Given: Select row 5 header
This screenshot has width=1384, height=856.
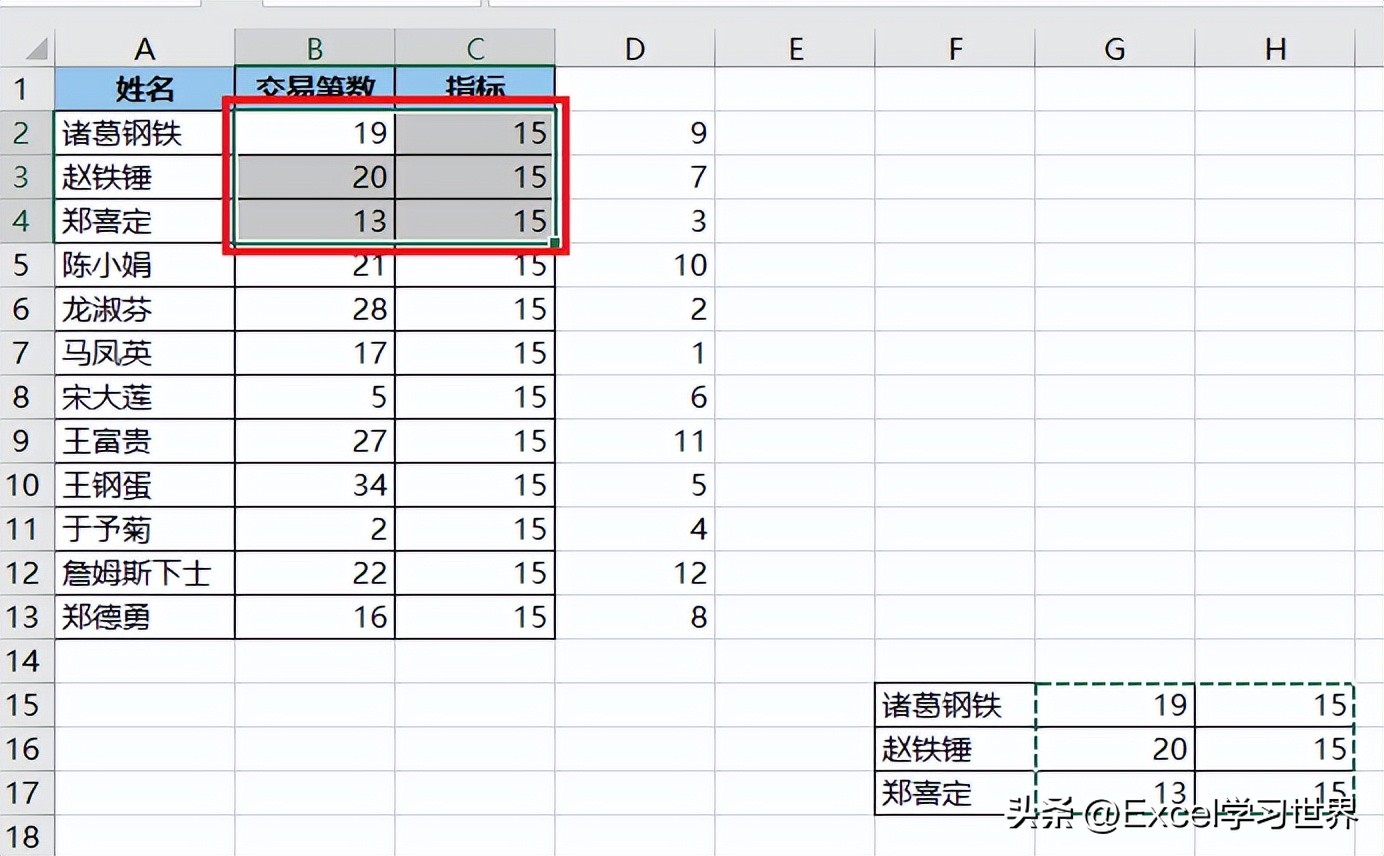Looking at the screenshot, I should [x=27, y=265].
